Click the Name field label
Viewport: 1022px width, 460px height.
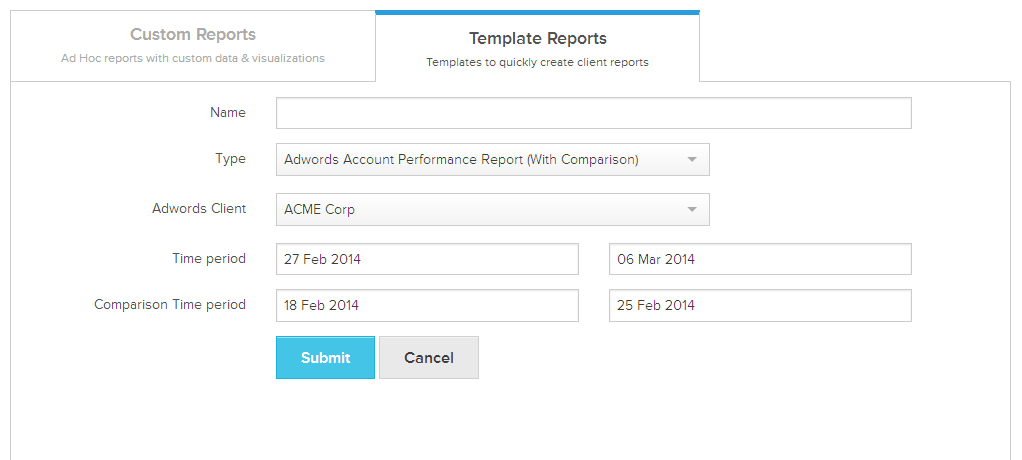pyautogui.click(x=228, y=113)
